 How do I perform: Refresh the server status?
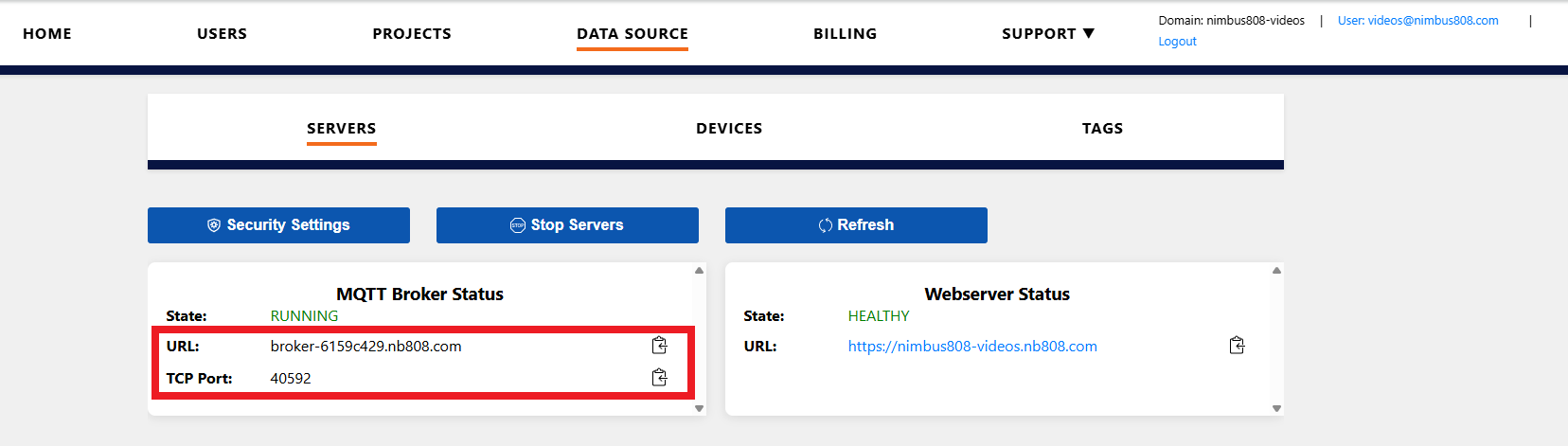tap(856, 225)
